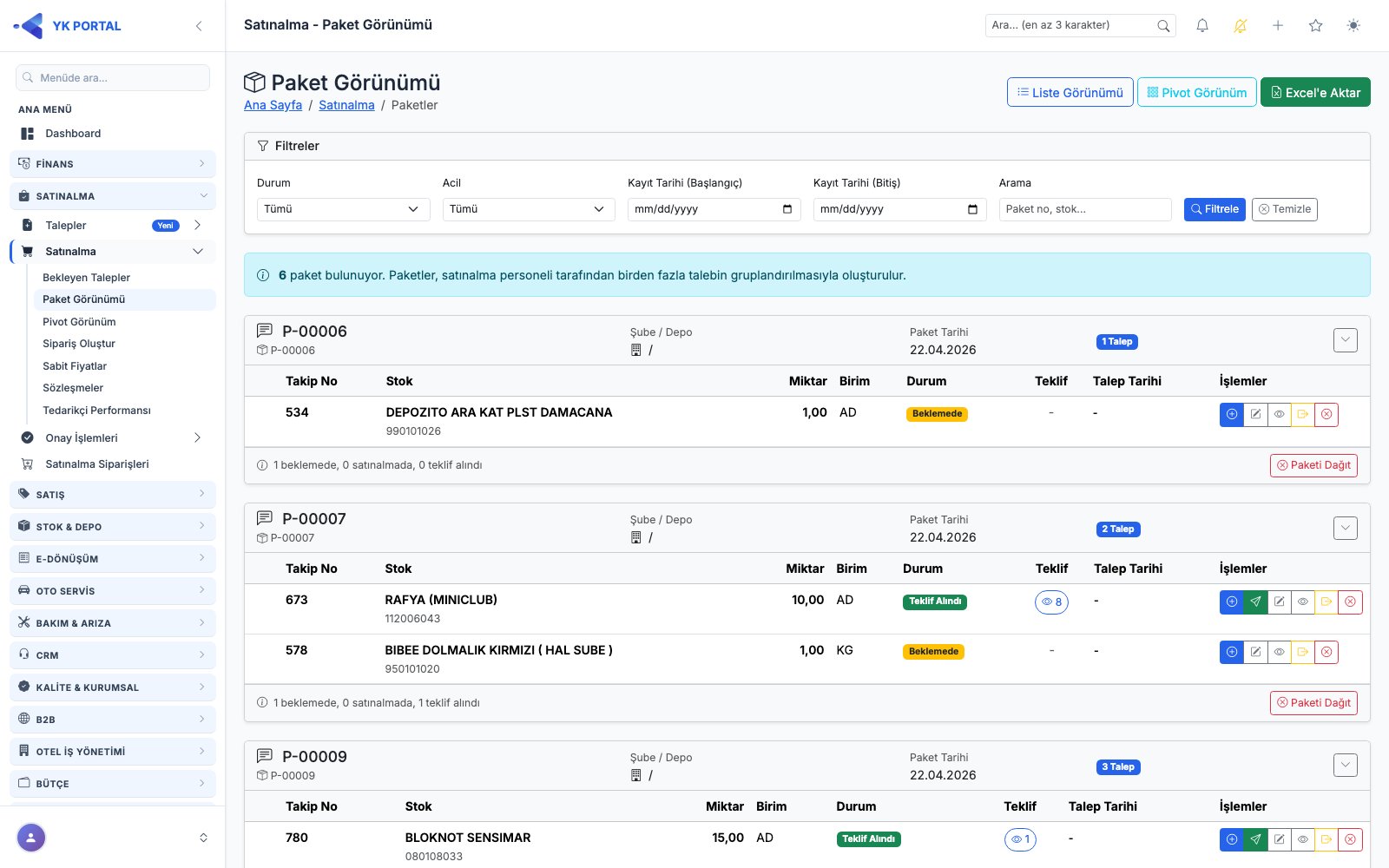
Task: Click the red cancel icon for row 578
Action: (x=1326, y=652)
